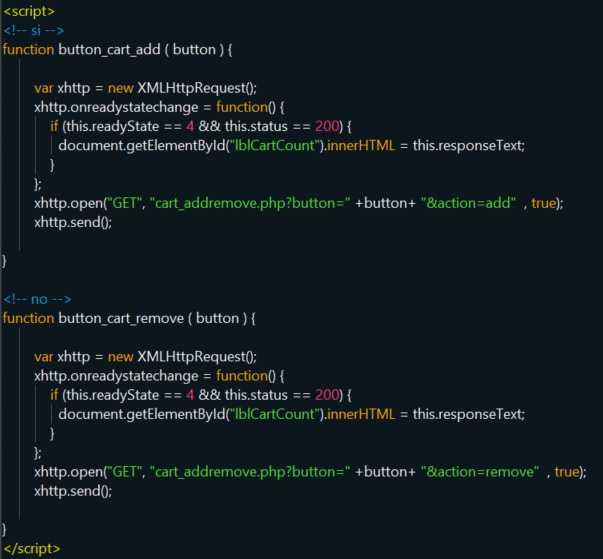Image resolution: width=603 pixels, height=559 pixels.
Task: Click 'function' keyword before button_cart_add
Action: (x=28, y=50)
